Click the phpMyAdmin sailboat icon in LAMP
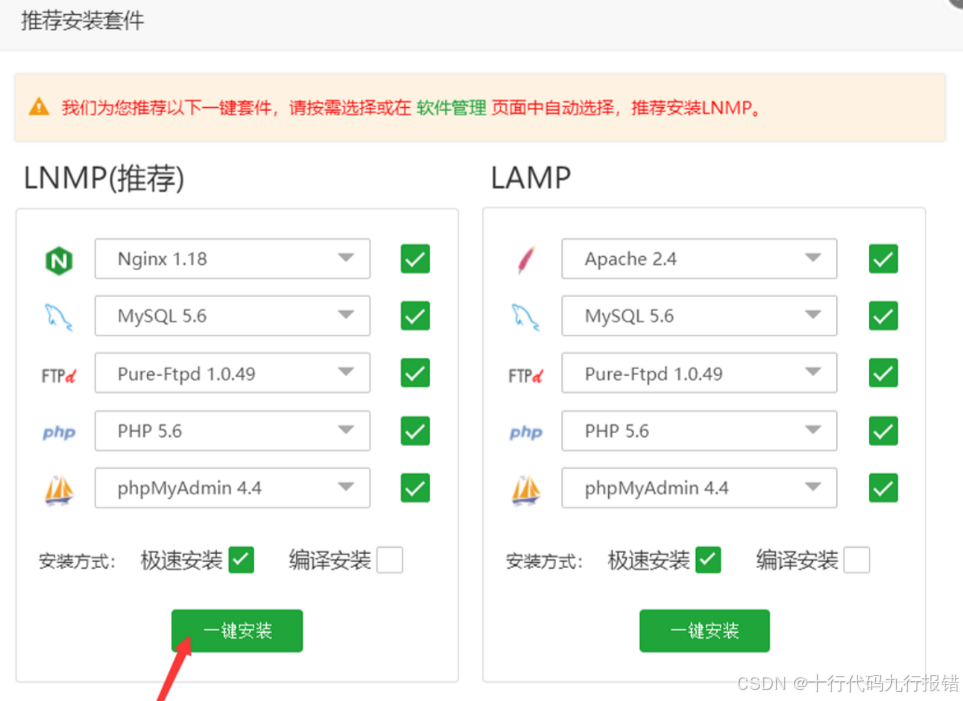 click(x=526, y=490)
